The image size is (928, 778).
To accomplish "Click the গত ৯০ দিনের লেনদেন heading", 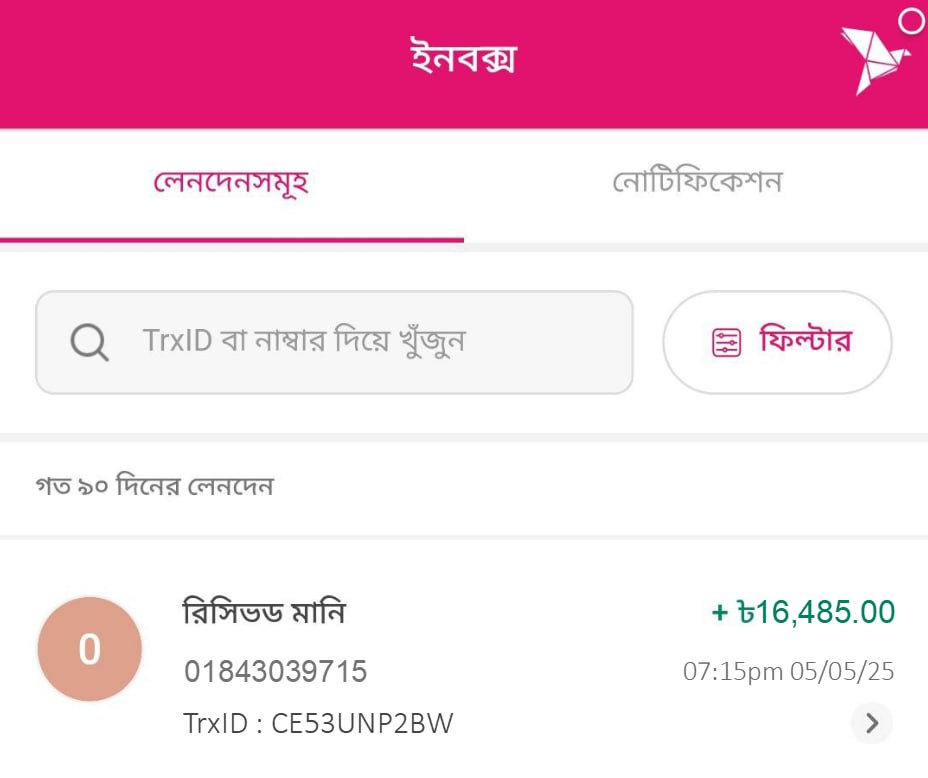I will coord(154,487).
